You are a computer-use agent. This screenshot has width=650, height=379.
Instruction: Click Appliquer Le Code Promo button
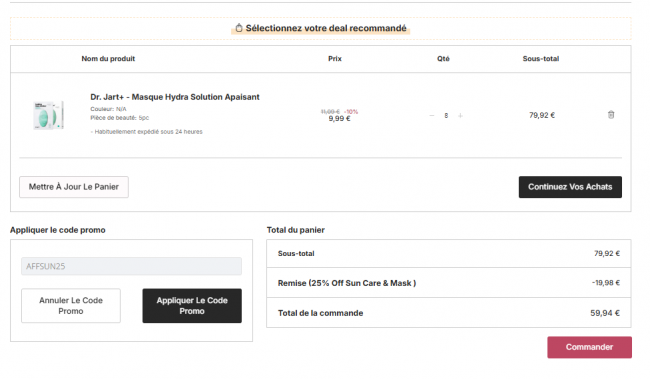click(x=192, y=306)
